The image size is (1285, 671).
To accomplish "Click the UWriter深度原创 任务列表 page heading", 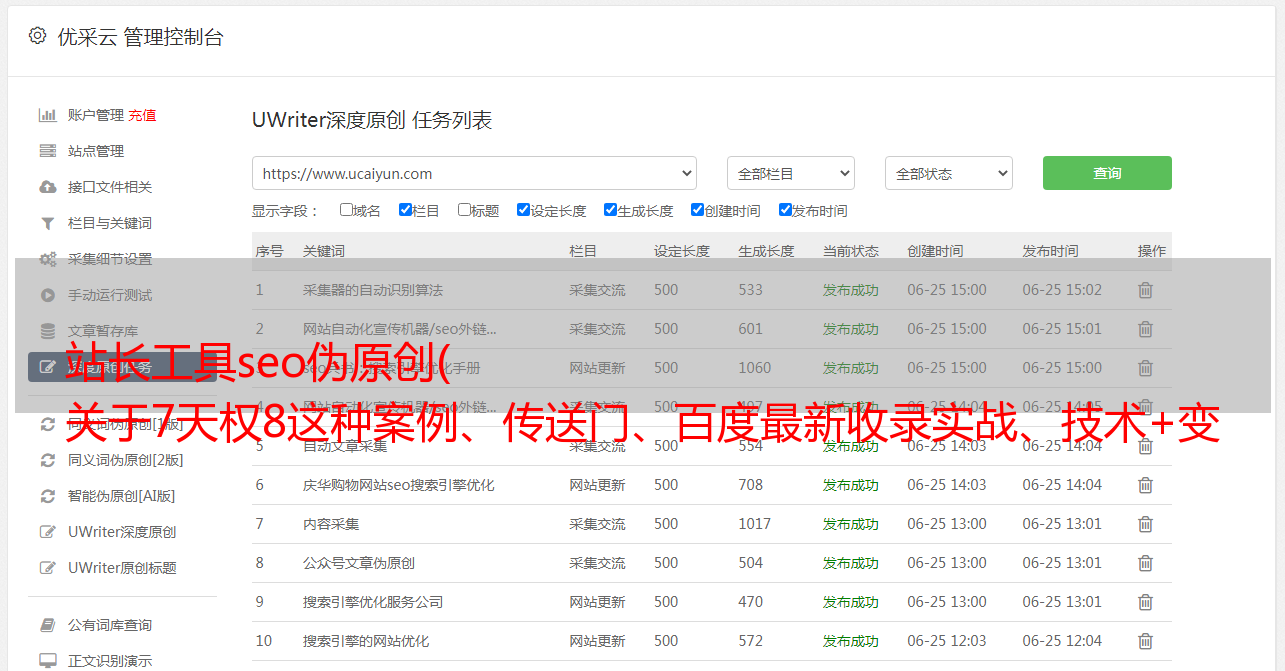I will [x=372, y=121].
